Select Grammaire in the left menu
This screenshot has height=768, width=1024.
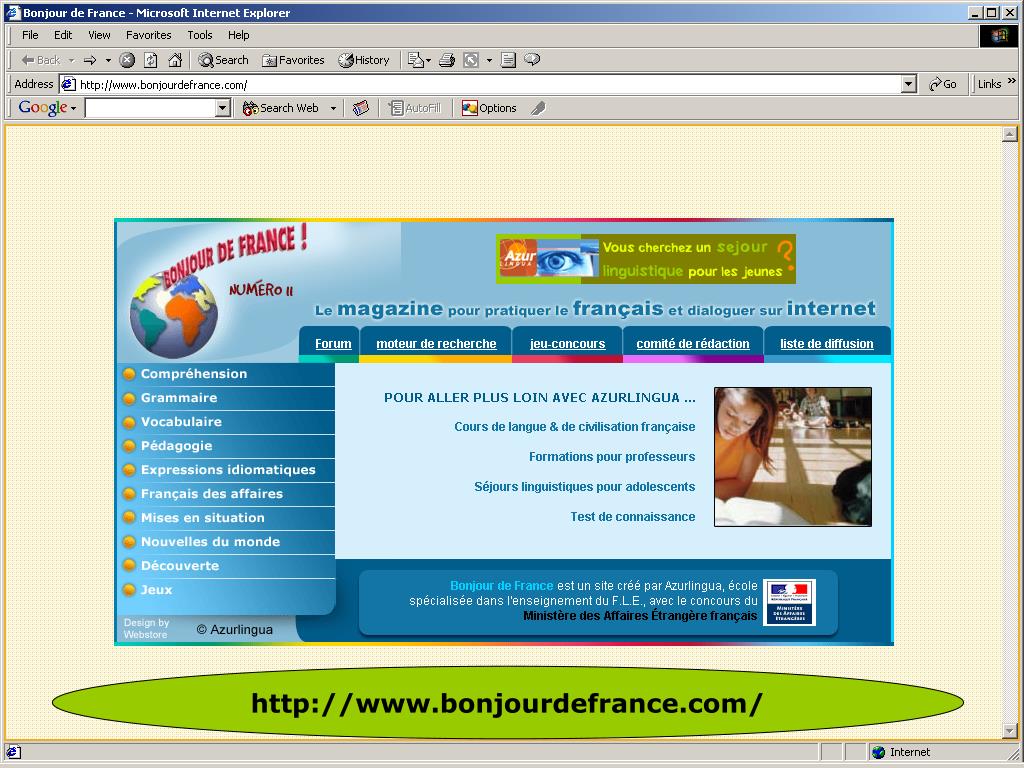pos(226,398)
